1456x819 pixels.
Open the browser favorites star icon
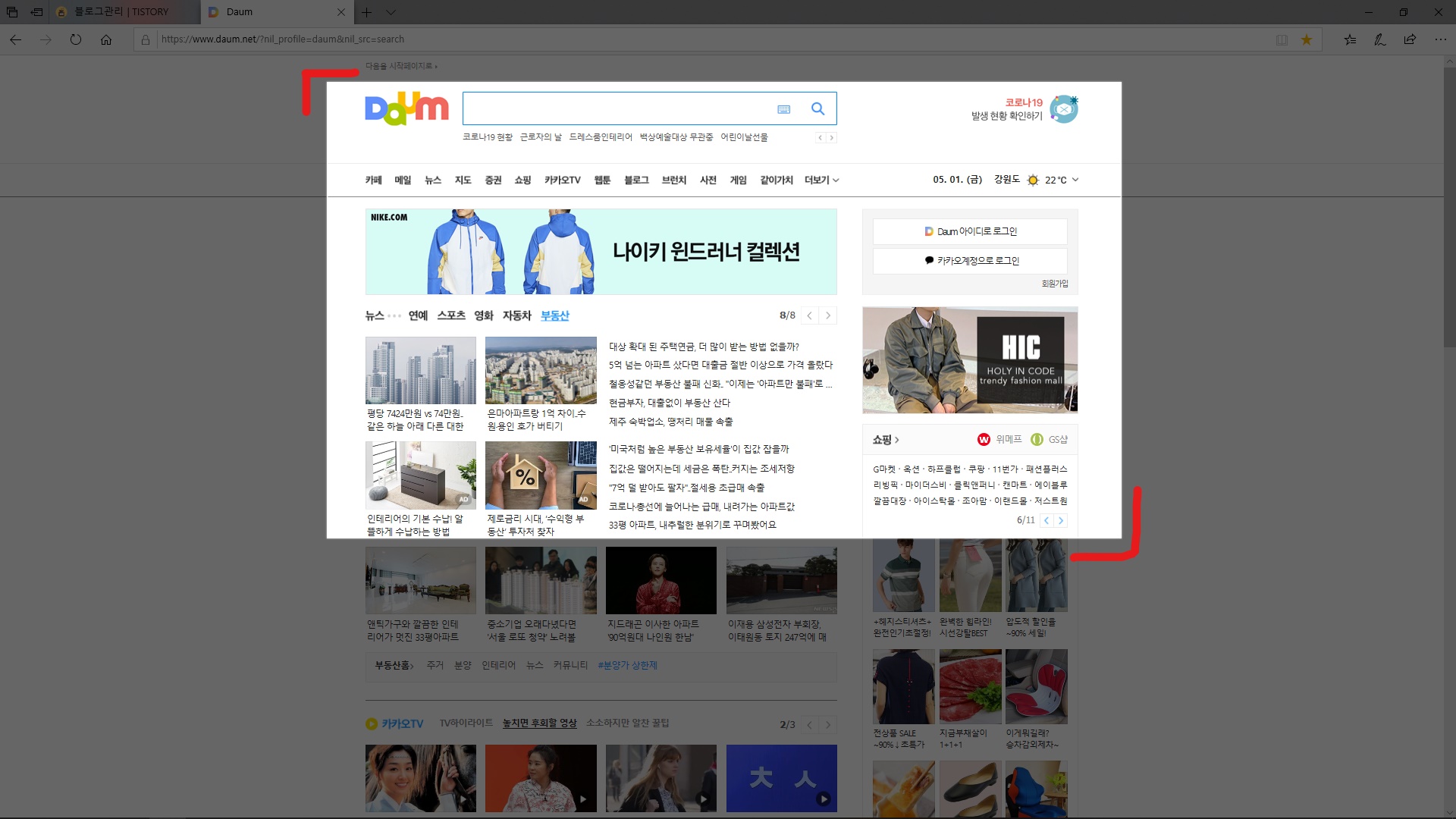(x=1307, y=39)
